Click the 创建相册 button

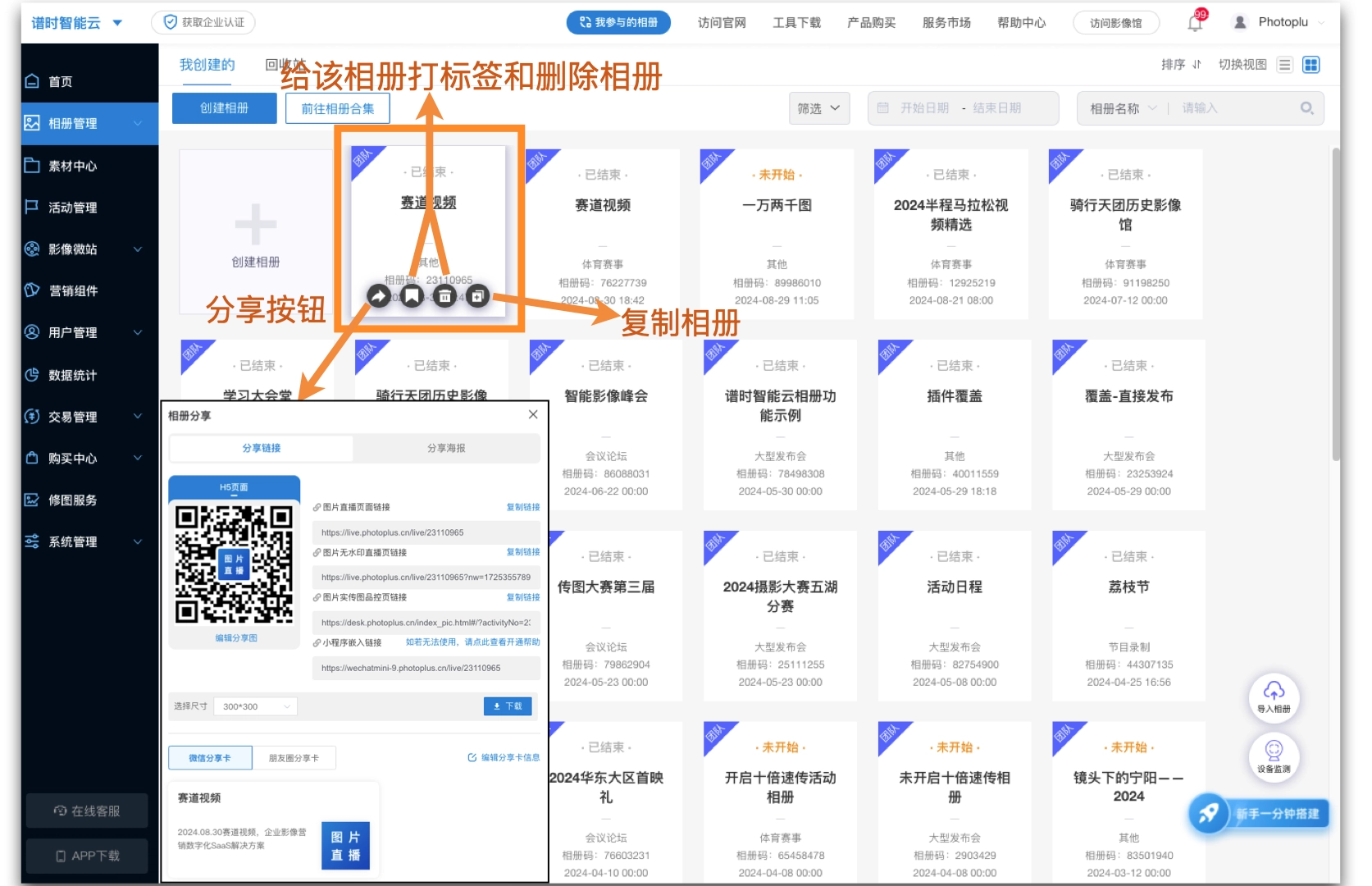[224, 108]
